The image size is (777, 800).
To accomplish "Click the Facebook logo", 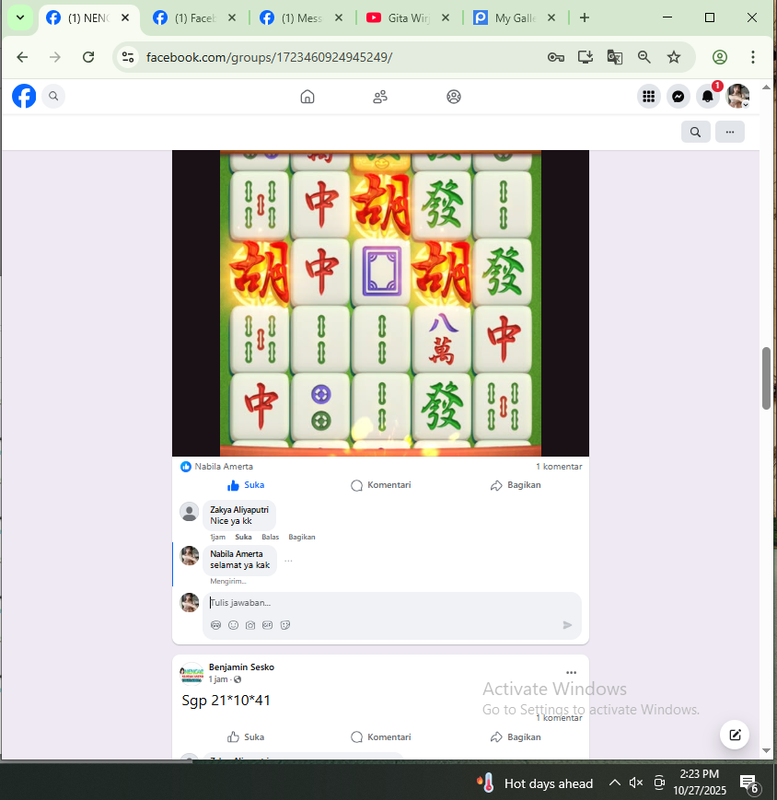I will (24, 96).
